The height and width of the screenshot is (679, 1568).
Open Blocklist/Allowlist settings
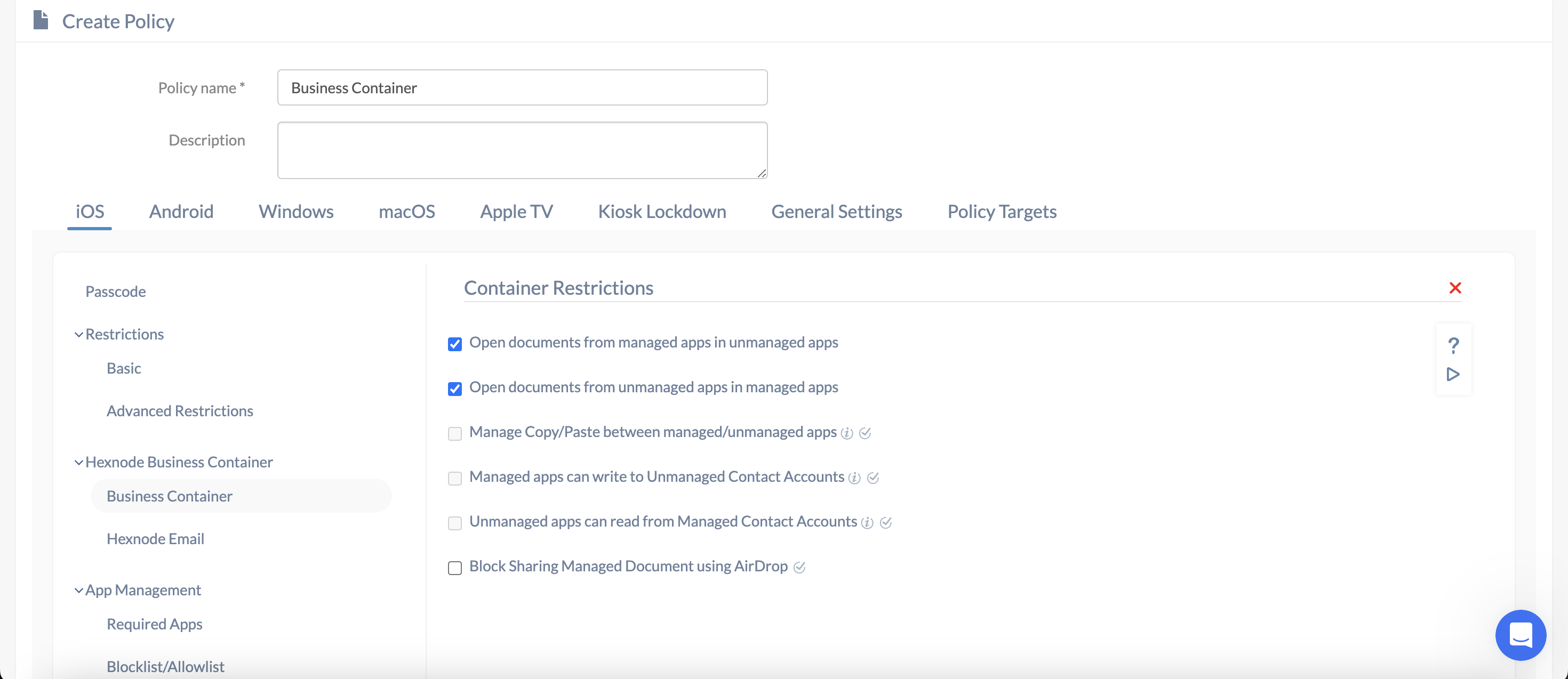pyautogui.click(x=165, y=667)
